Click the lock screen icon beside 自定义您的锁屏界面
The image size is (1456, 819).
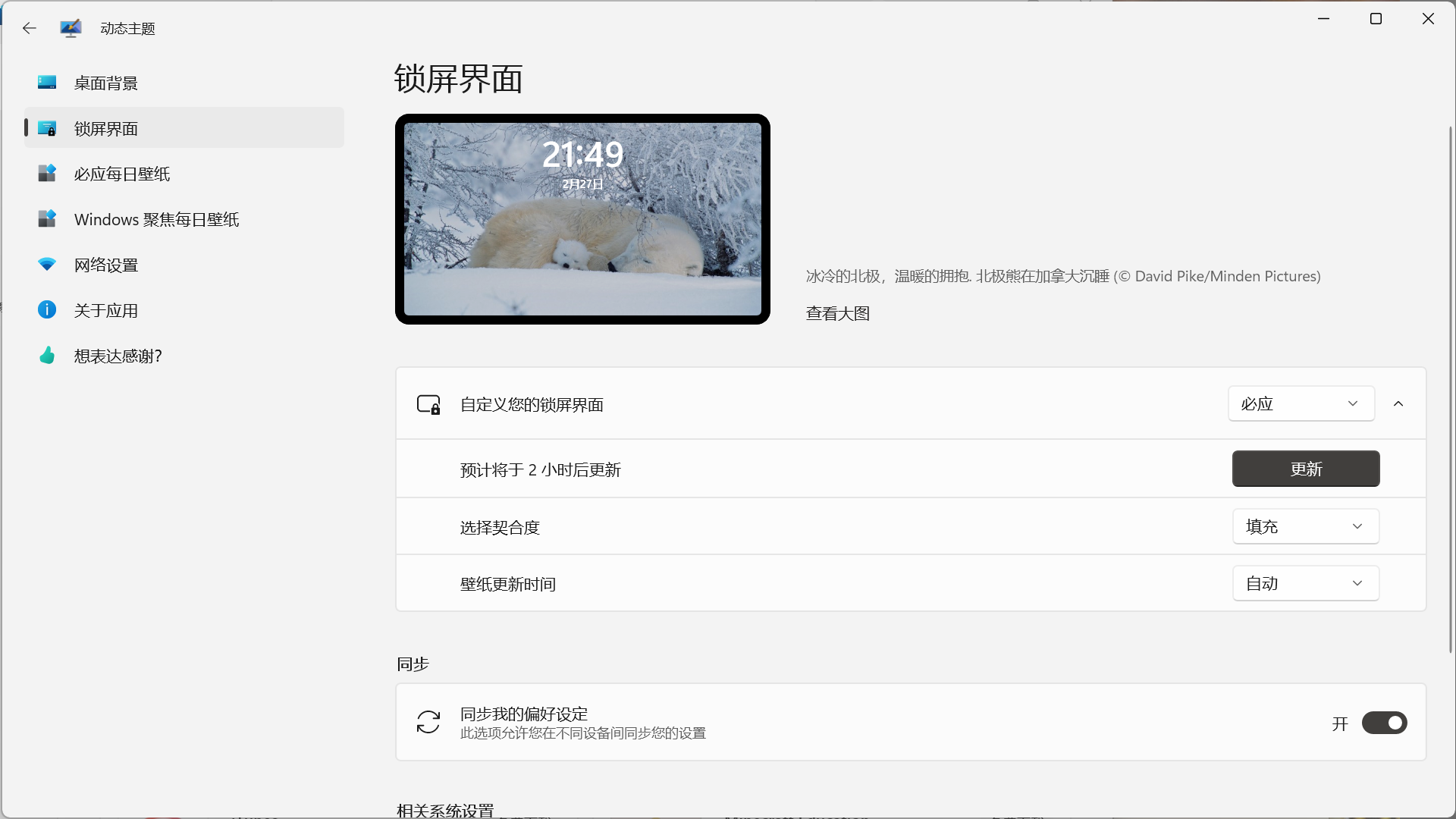(x=428, y=404)
